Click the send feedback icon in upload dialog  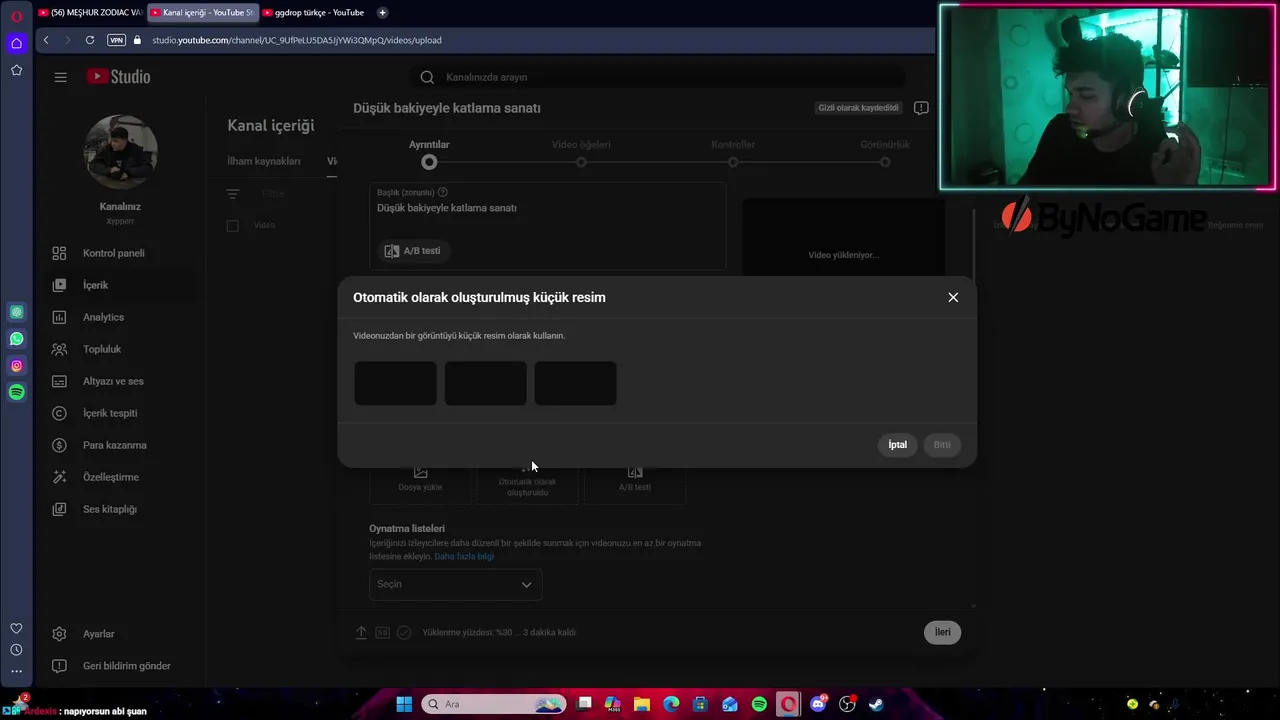point(922,108)
